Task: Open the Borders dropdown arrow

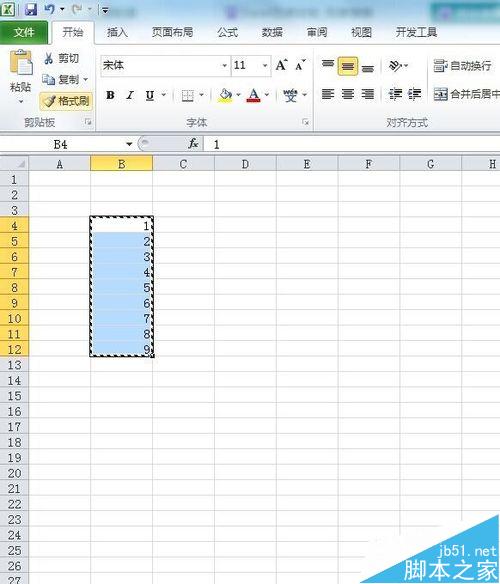Action: point(202,95)
